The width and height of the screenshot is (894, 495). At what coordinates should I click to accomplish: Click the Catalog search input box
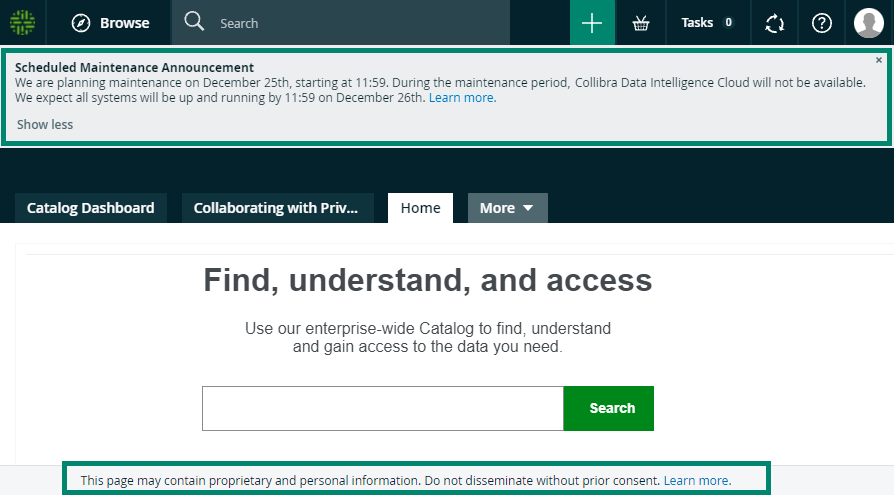(x=382, y=408)
